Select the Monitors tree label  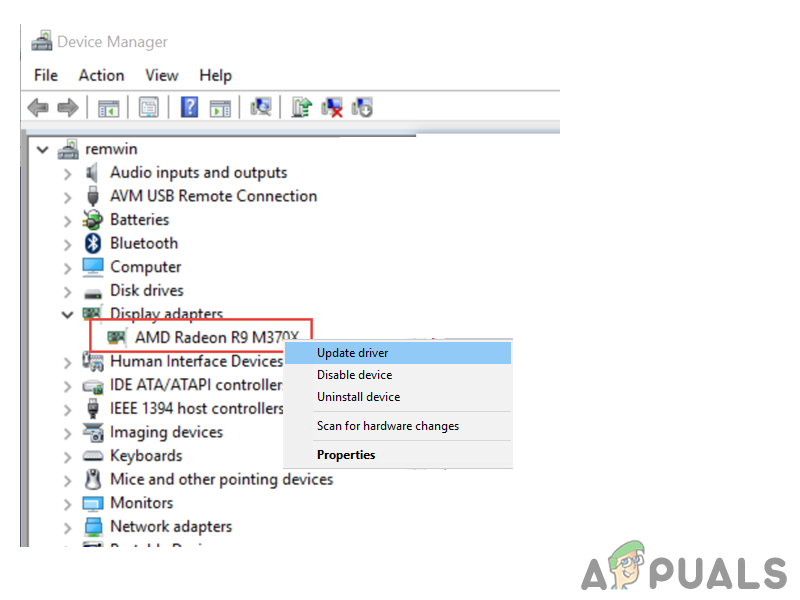point(142,503)
